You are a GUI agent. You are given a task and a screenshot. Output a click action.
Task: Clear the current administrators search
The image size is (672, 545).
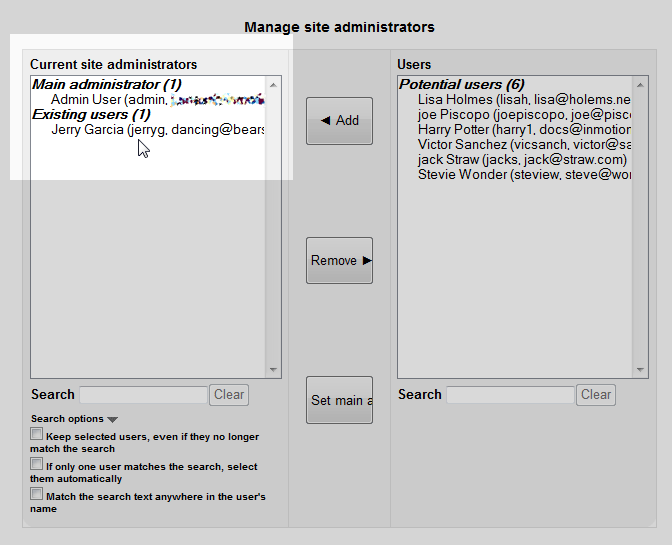point(229,395)
